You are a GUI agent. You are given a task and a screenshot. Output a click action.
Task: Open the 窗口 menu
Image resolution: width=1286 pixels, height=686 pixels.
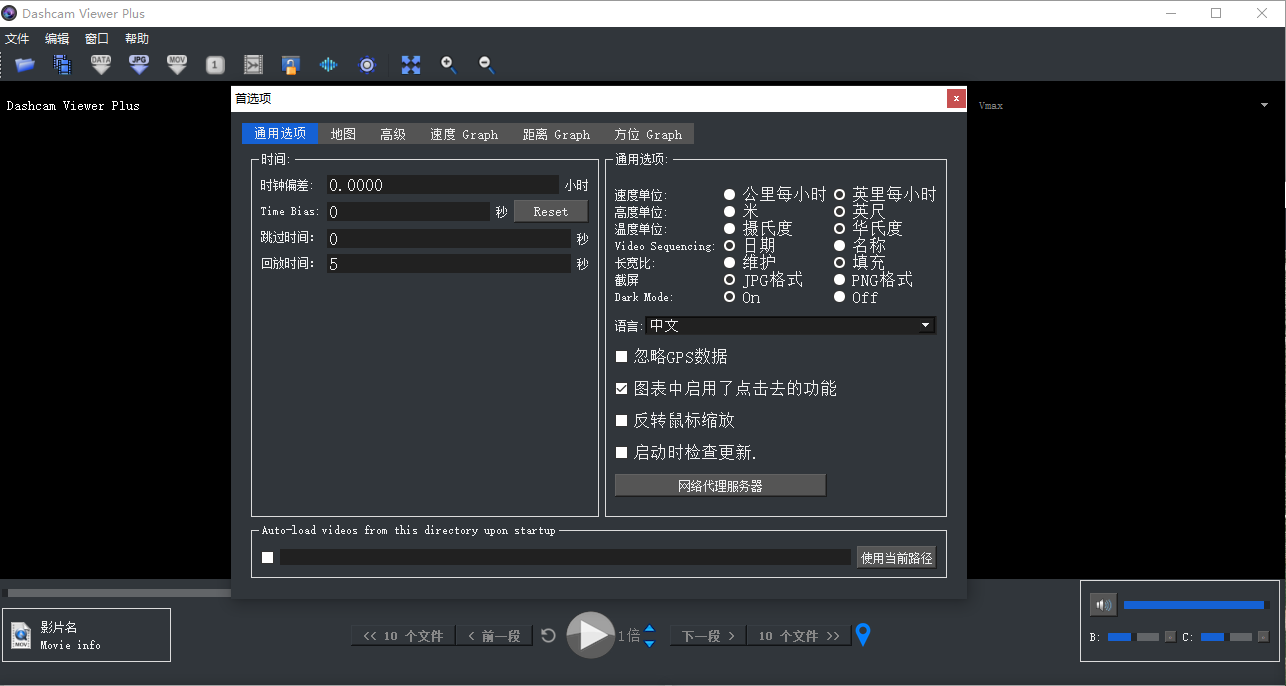point(97,39)
